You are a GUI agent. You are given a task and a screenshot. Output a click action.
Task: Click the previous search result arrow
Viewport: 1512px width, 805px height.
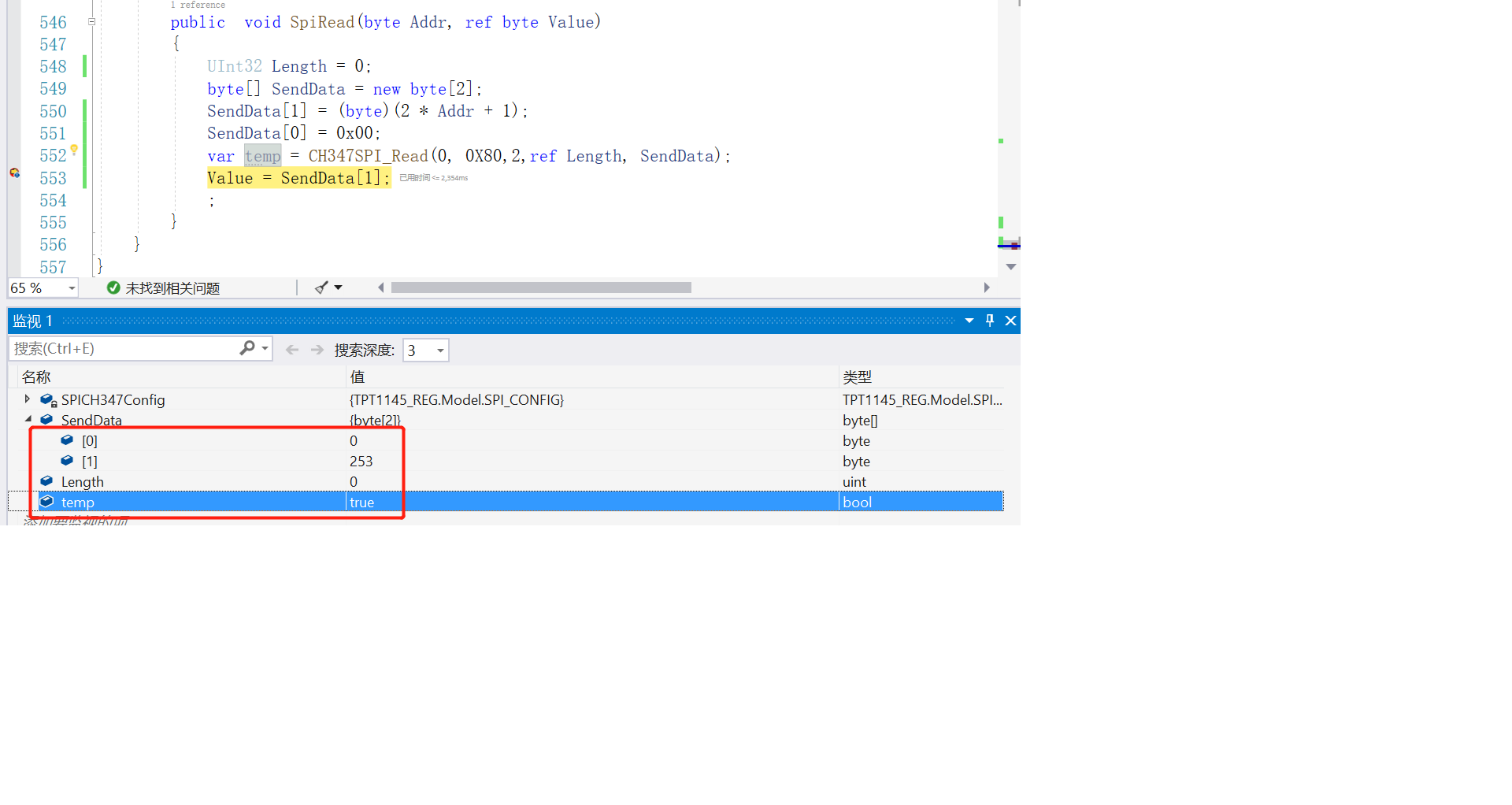click(292, 350)
